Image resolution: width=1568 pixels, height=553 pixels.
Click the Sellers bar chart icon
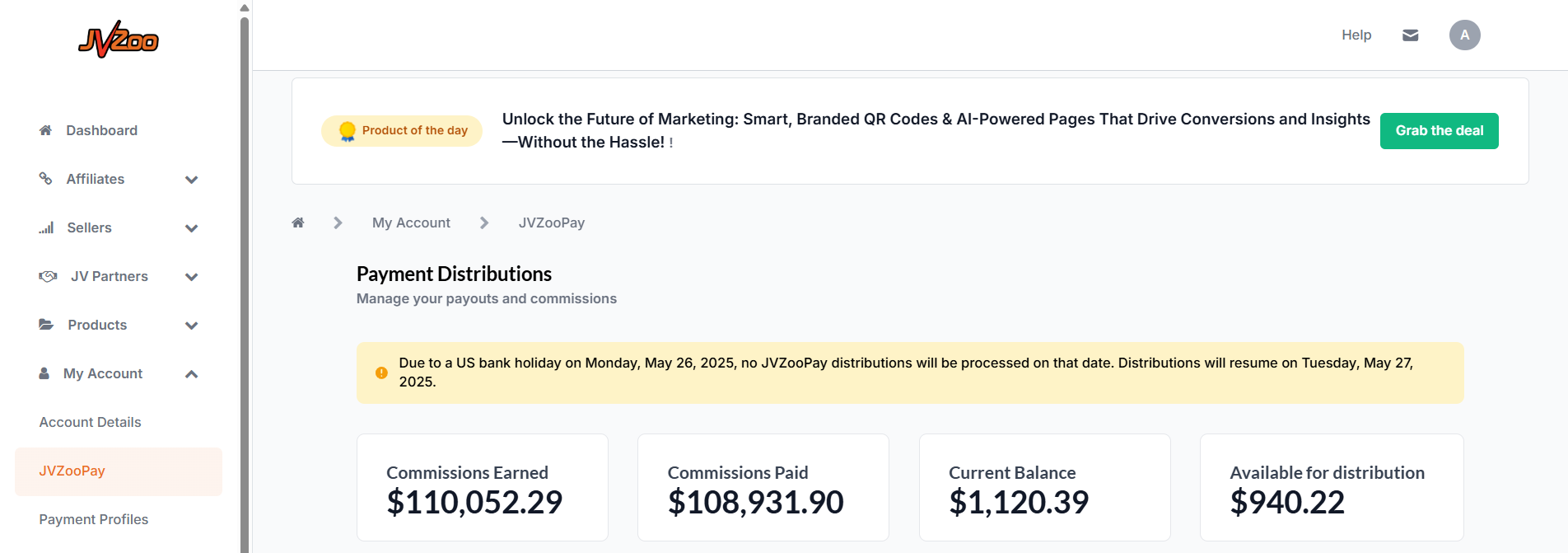(x=46, y=227)
